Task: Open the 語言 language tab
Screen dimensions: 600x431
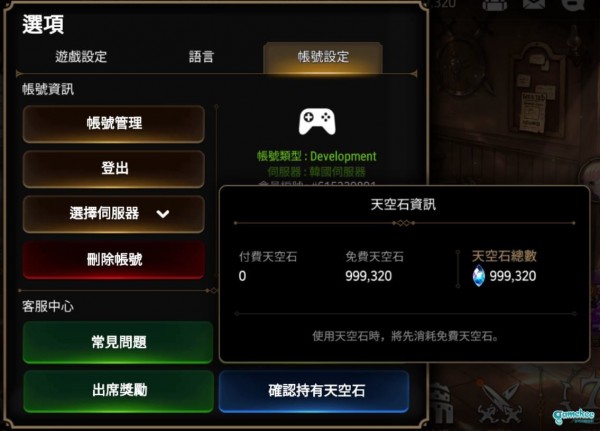Action: click(x=201, y=57)
